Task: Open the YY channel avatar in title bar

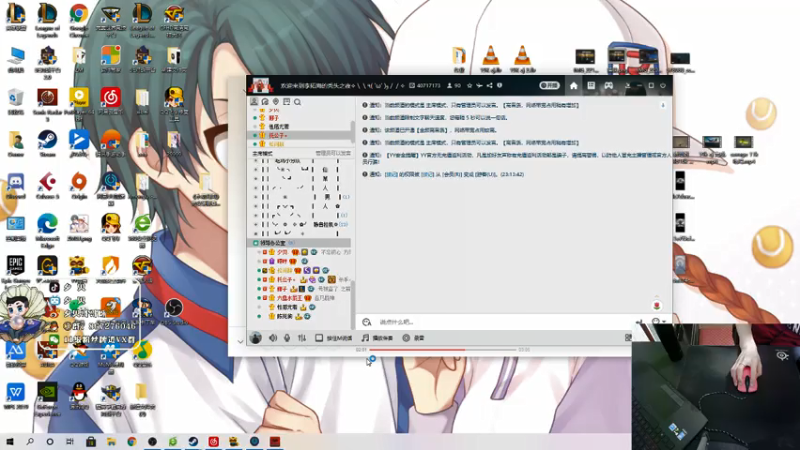Action: 260,85
